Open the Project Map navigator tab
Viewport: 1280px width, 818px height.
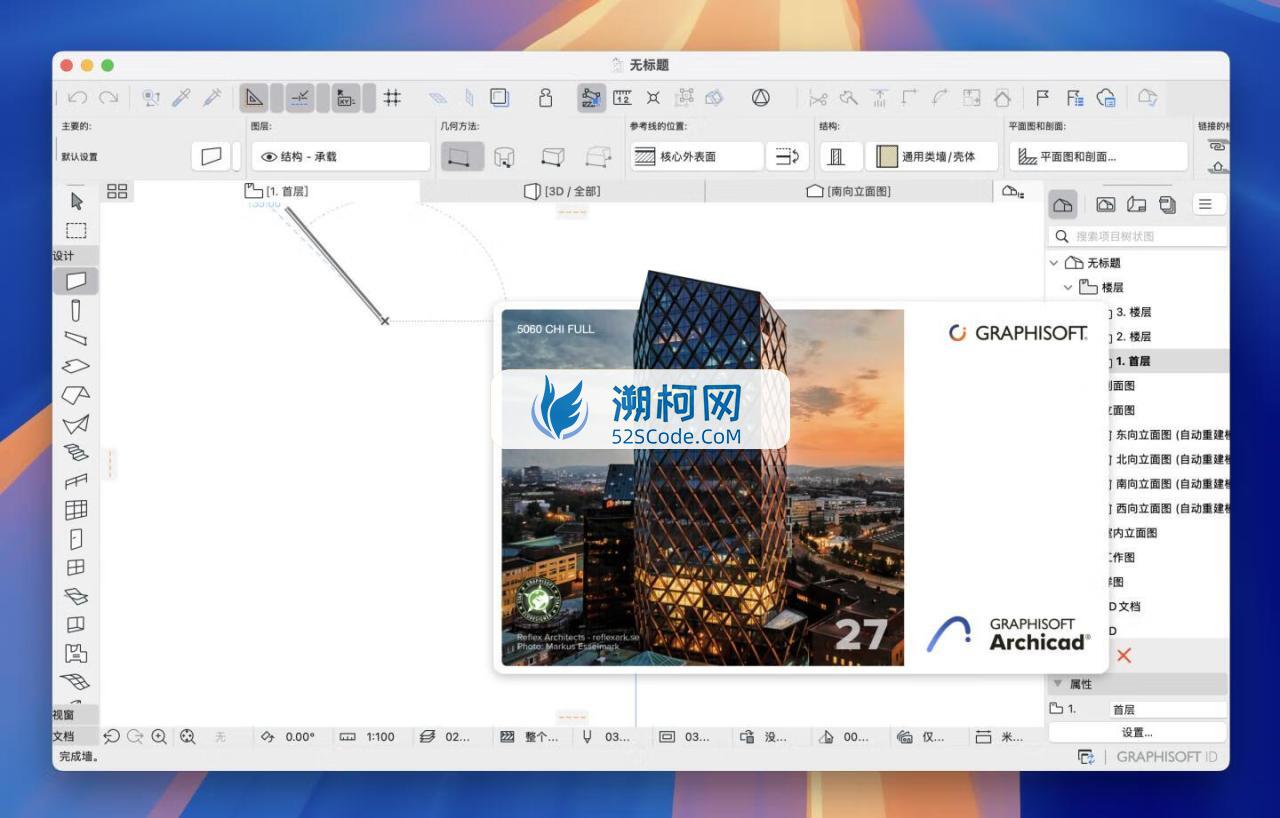tap(1063, 204)
